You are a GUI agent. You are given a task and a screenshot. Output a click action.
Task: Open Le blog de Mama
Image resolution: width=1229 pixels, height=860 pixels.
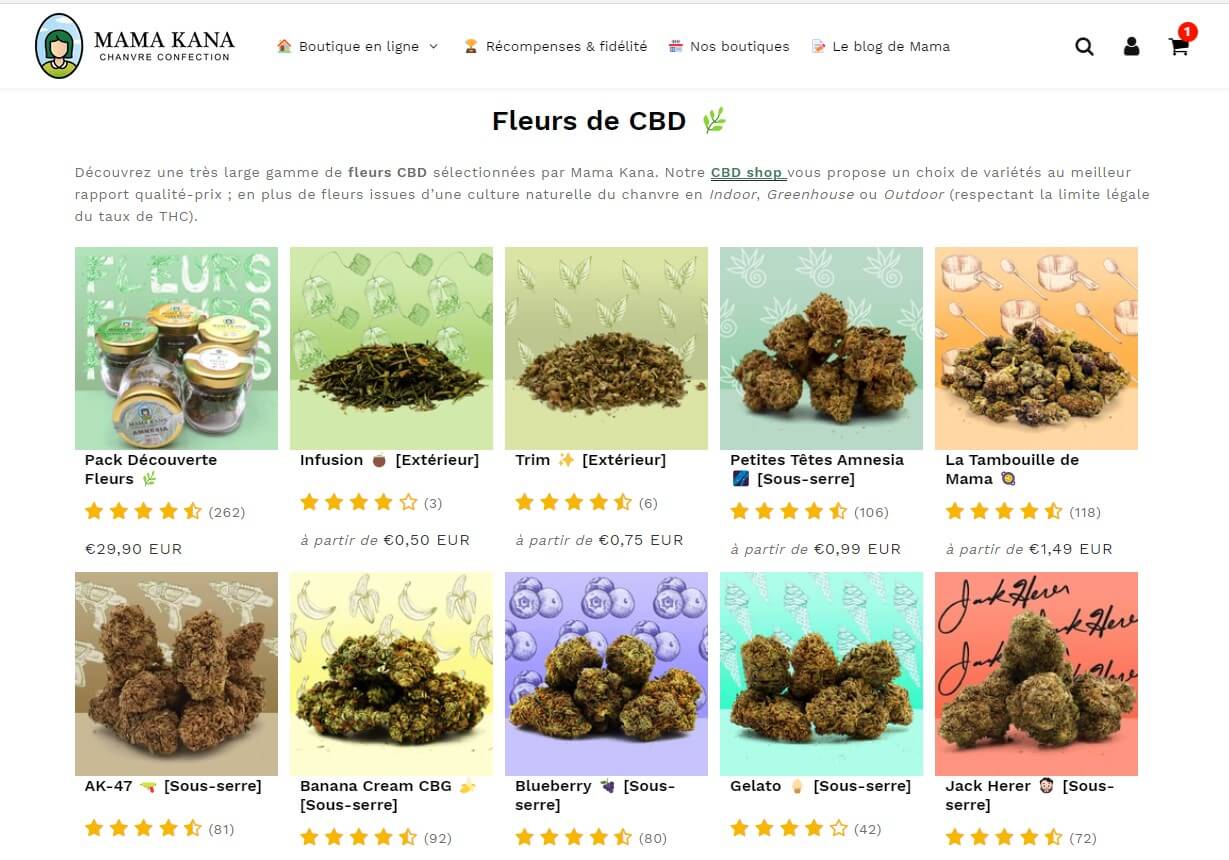(891, 46)
